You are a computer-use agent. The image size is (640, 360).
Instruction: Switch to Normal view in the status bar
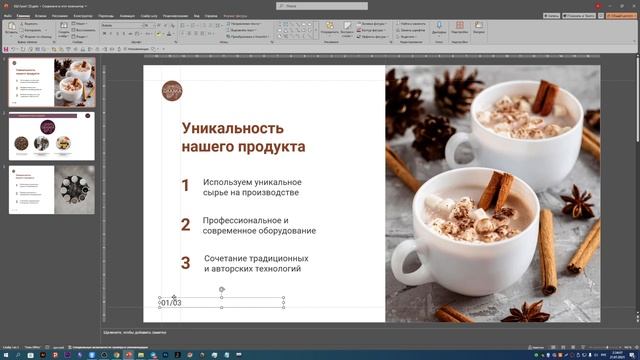click(553, 347)
